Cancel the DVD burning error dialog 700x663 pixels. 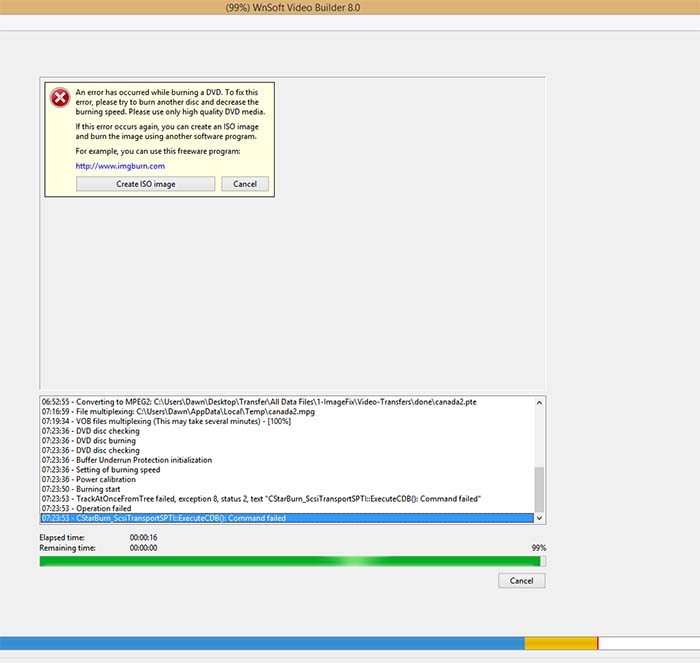tap(245, 184)
